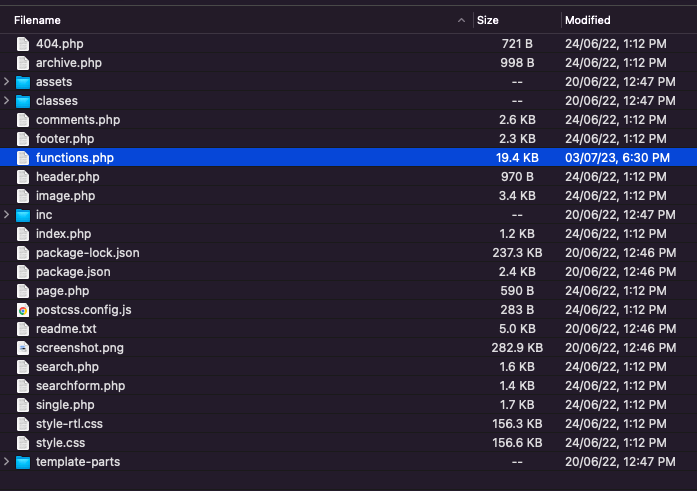Screen dimensions: 697x491
Task: Click the 03/07/23, 6:30 PM date
Action: coord(617,158)
